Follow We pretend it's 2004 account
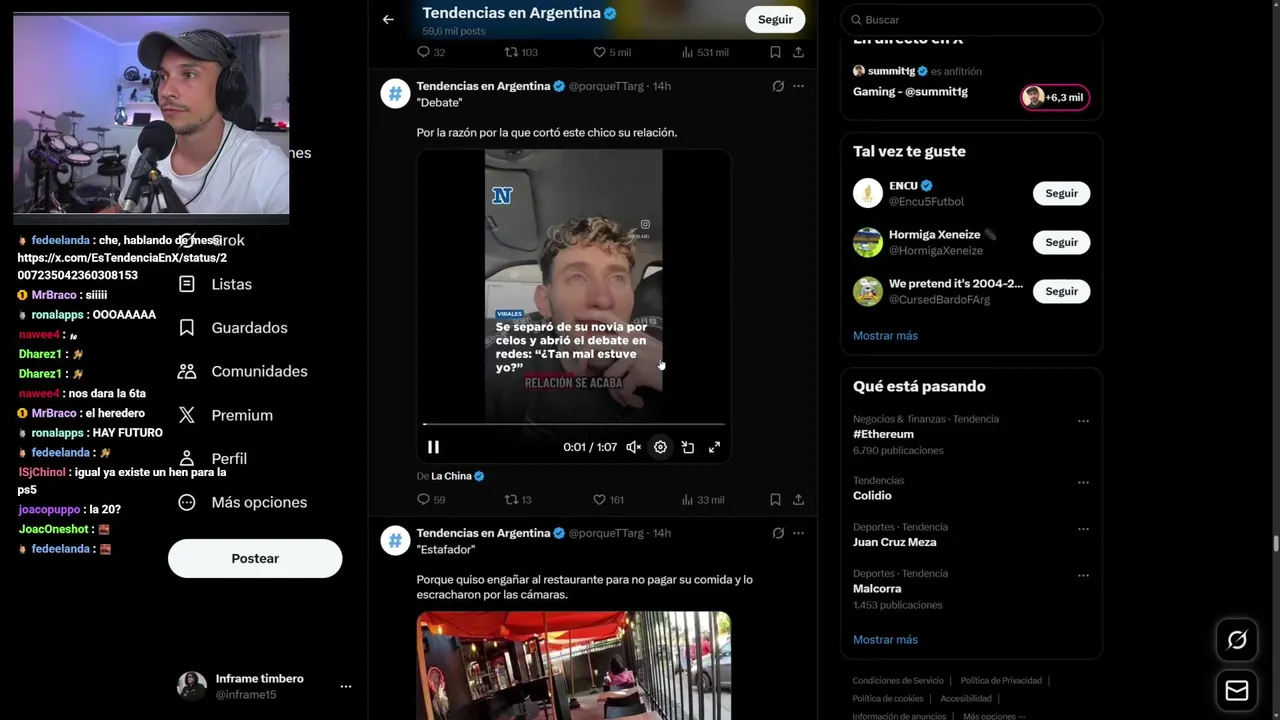 1061,291
